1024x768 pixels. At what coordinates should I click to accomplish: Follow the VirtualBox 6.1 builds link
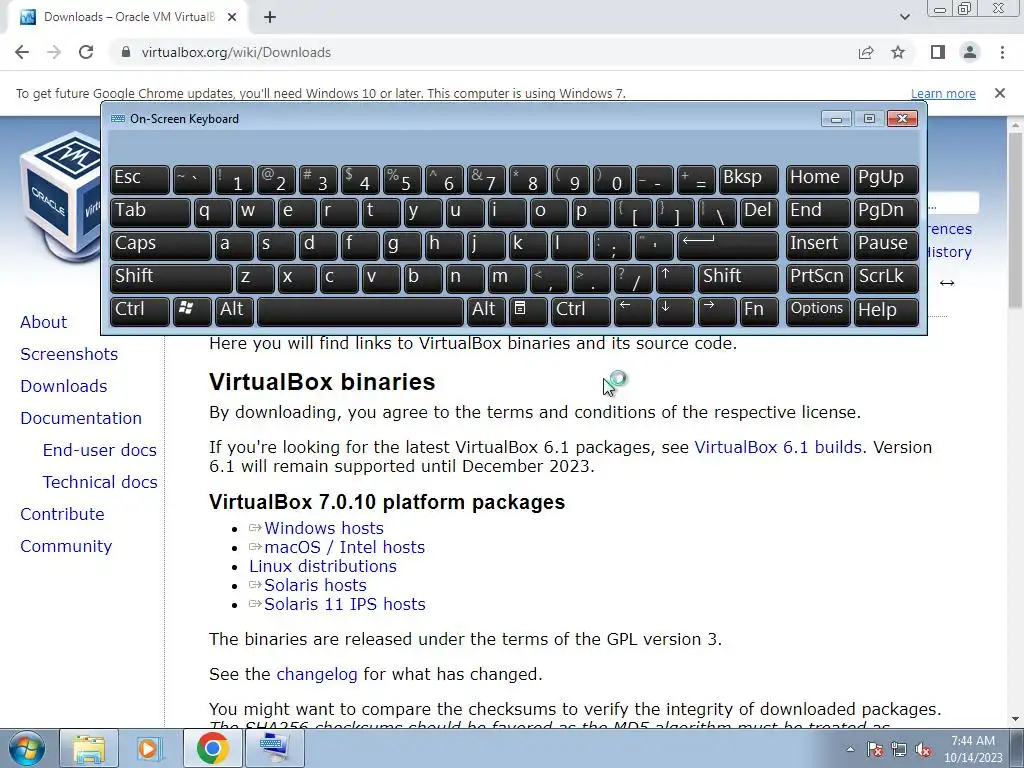tap(778, 447)
